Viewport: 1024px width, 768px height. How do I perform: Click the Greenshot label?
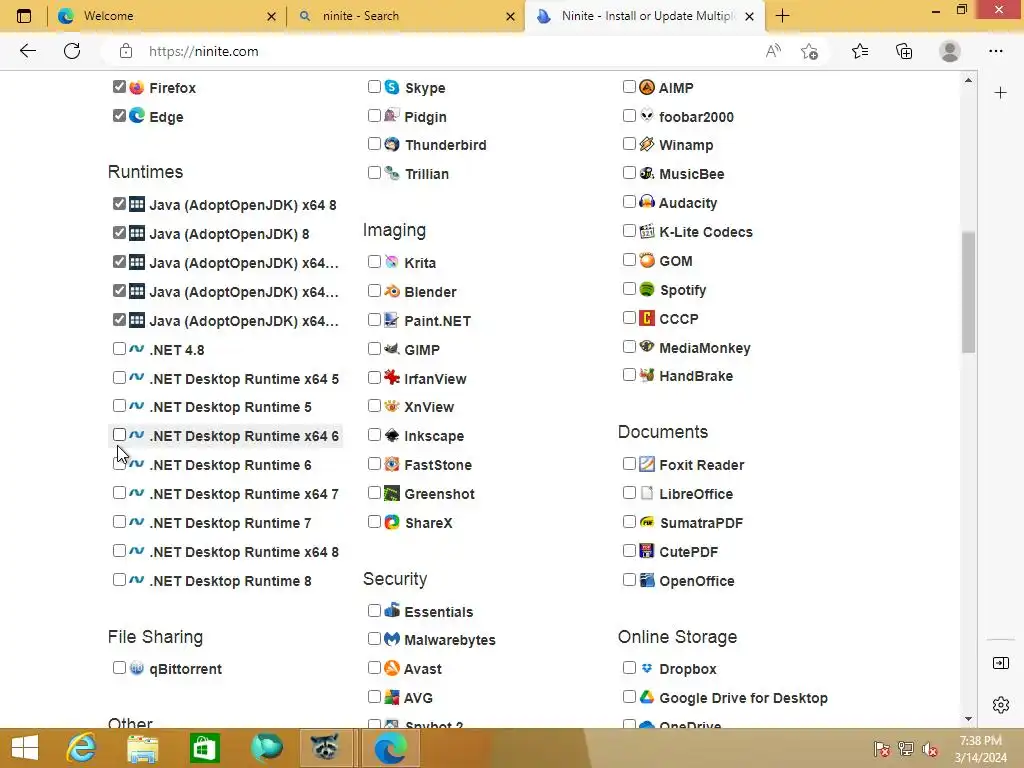(x=440, y=494)
